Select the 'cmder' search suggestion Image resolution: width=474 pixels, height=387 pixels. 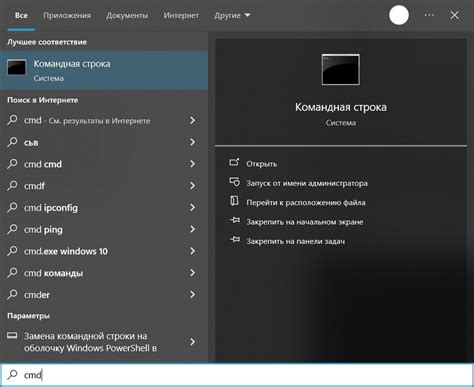tap(104, 295)
